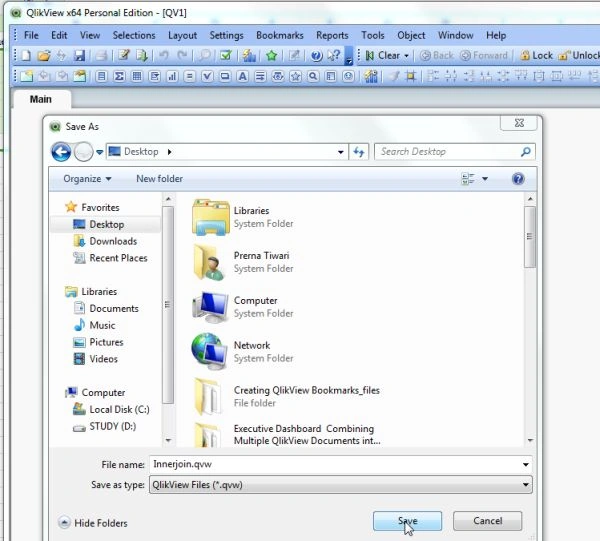Create an Input Box with the equals icon

pos(189,76)
